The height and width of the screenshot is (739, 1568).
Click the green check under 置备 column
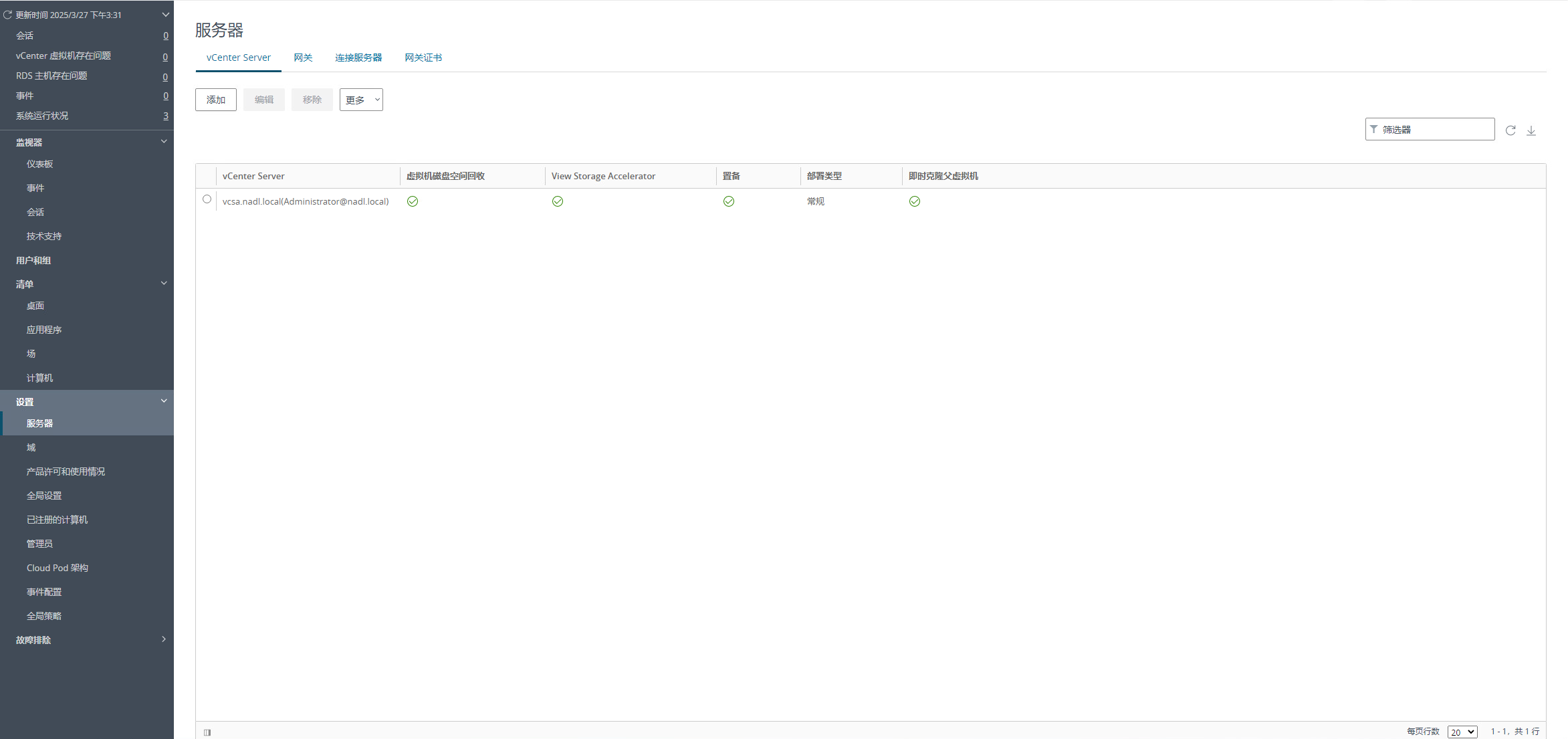pos(729,201)
